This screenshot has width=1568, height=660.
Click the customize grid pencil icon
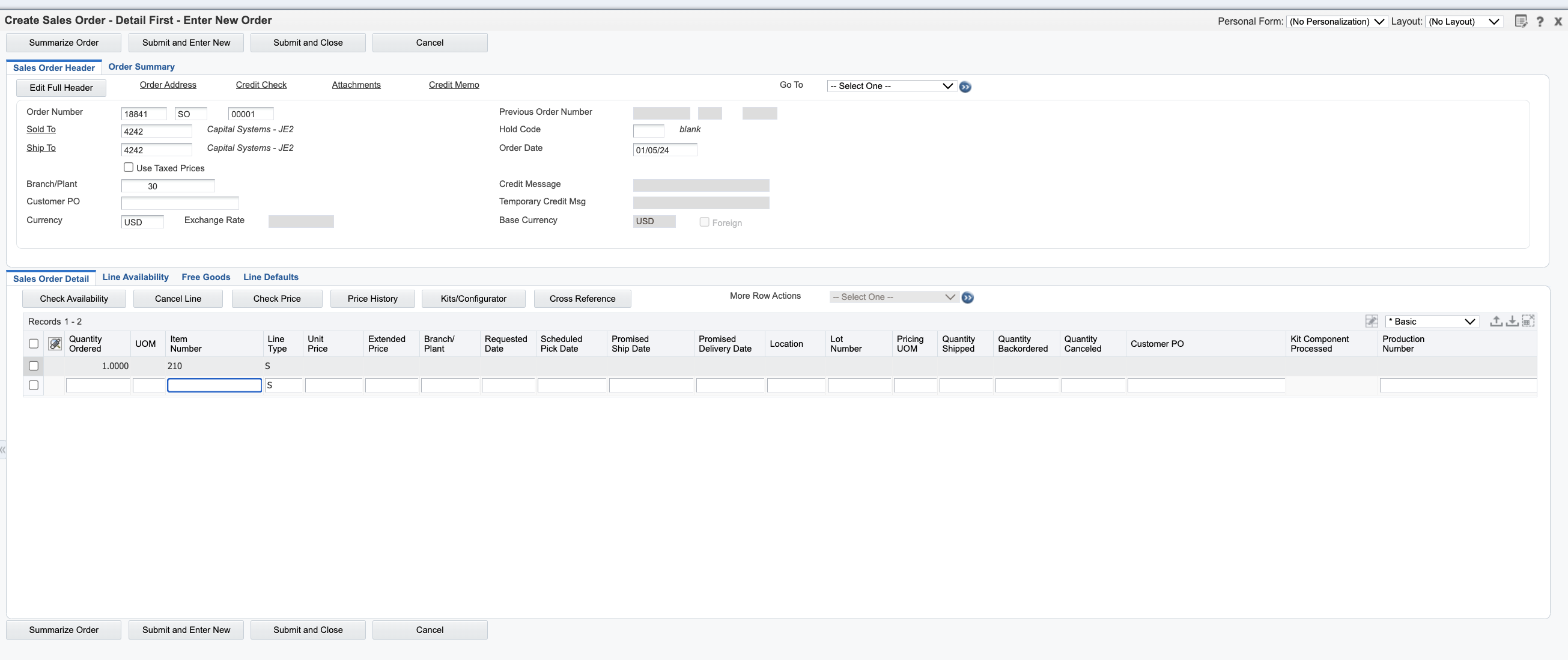coord(1371,322)
